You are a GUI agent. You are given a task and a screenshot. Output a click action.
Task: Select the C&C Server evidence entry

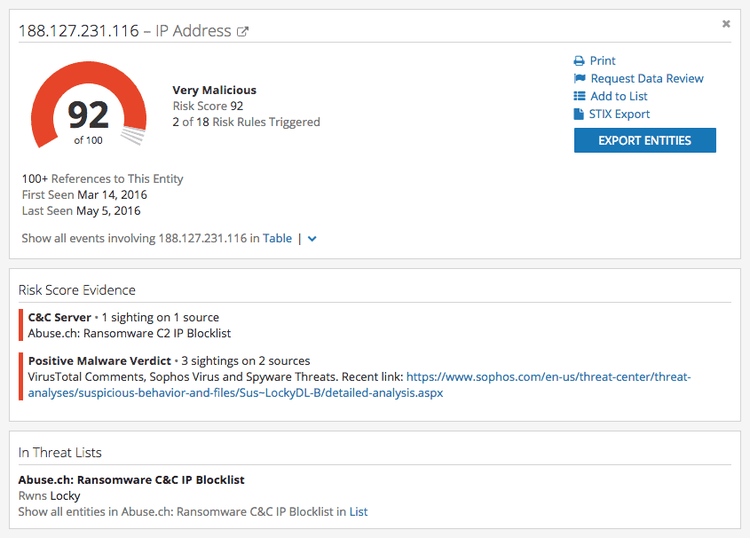pyautogui.click(x=59, y=317)
